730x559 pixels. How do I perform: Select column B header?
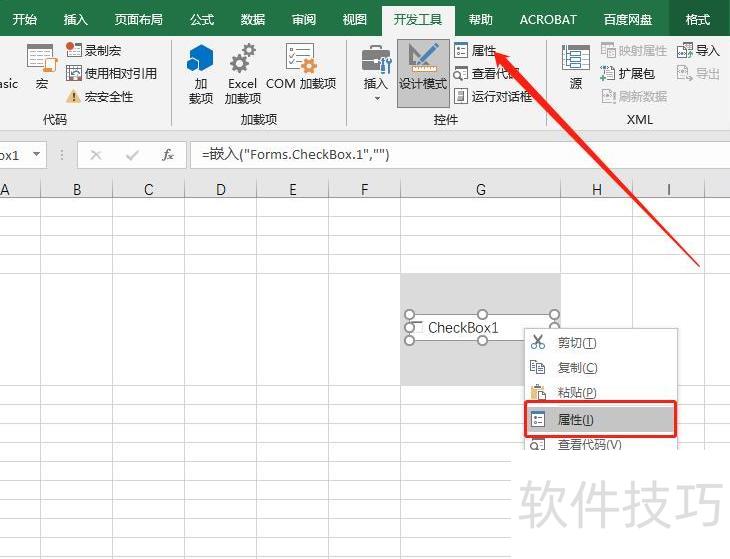point(77,189)
